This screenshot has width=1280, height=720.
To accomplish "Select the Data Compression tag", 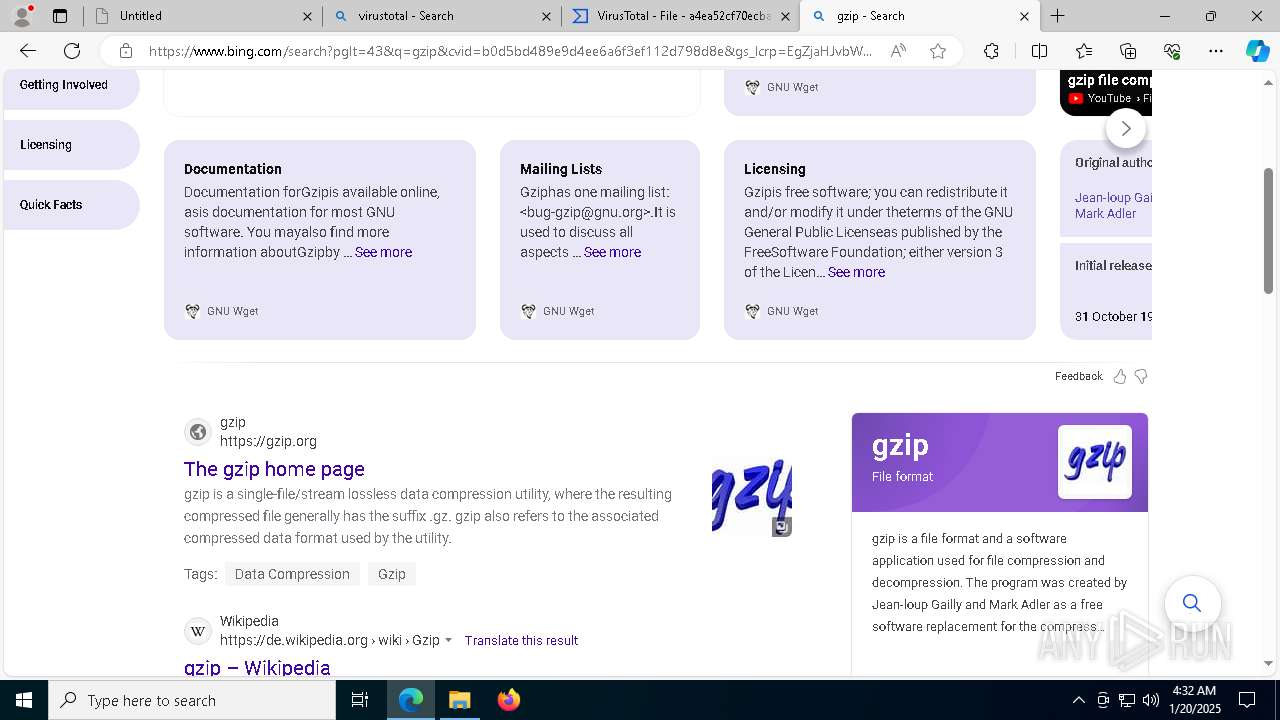I will point(292,574).
